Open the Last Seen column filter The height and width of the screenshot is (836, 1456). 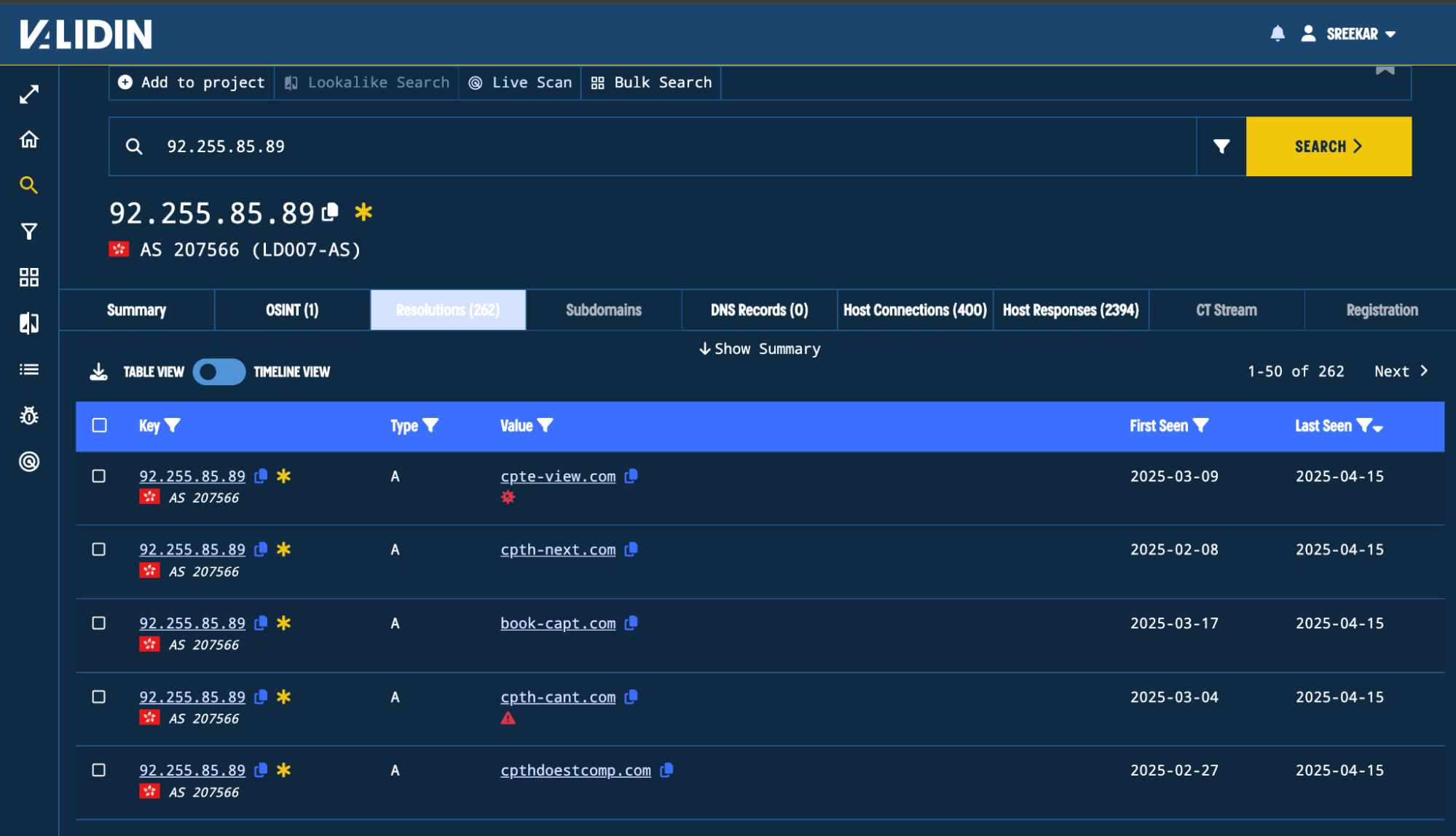[x=1366, y=426]
